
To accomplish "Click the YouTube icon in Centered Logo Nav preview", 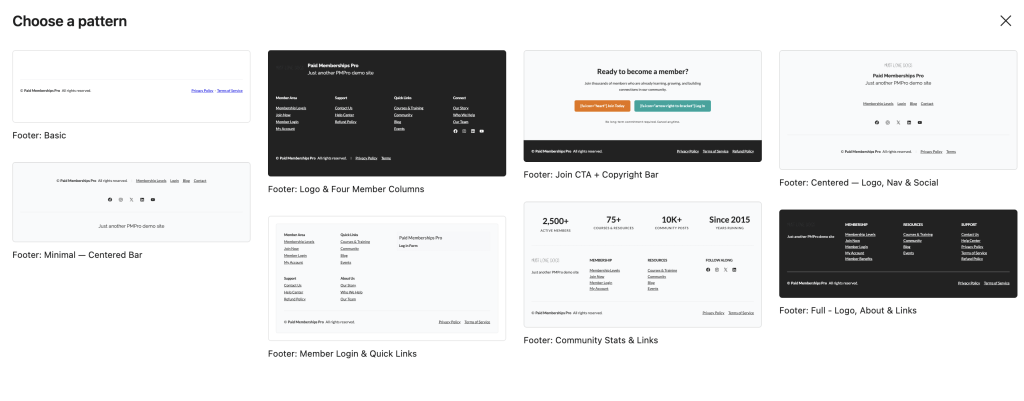I will 920,122.
